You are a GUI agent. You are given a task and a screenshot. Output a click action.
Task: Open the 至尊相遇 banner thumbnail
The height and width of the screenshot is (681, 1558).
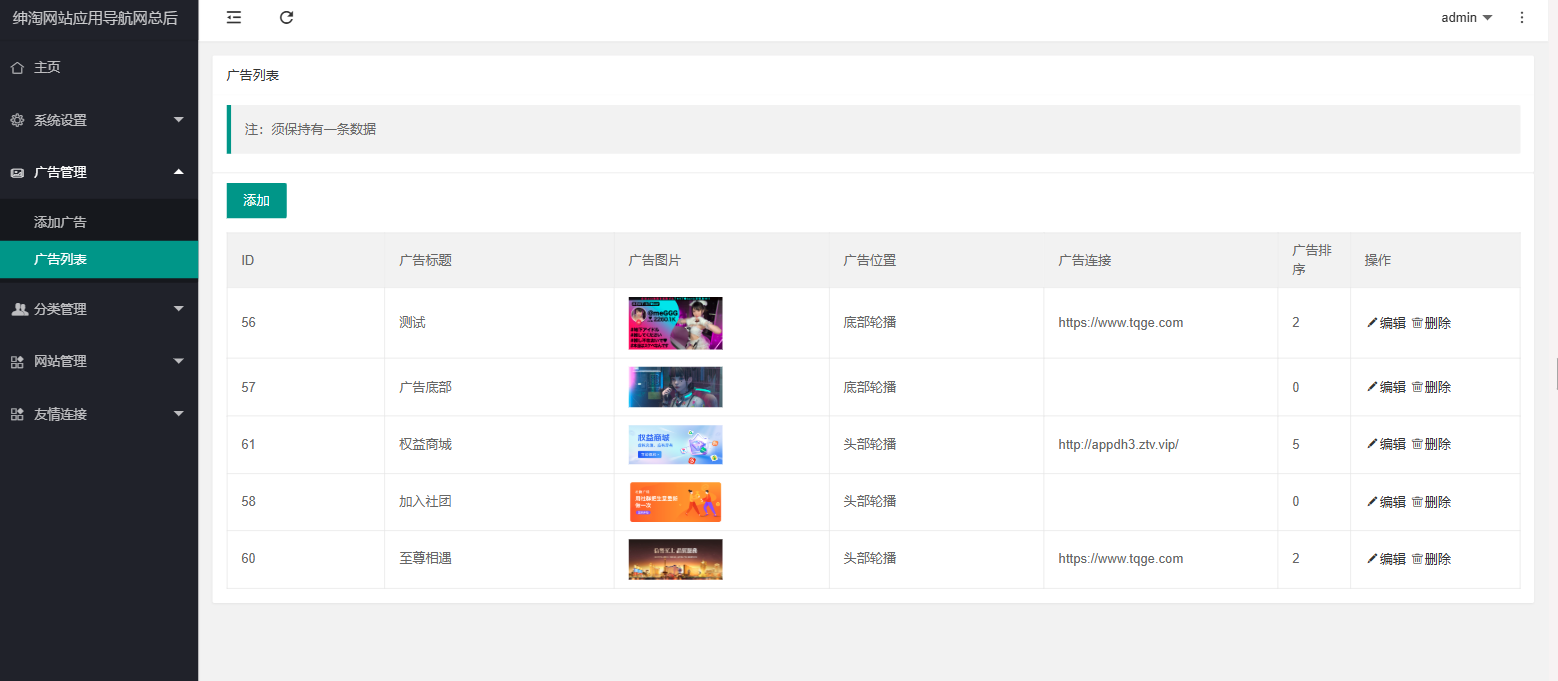[x=675, y=559]
